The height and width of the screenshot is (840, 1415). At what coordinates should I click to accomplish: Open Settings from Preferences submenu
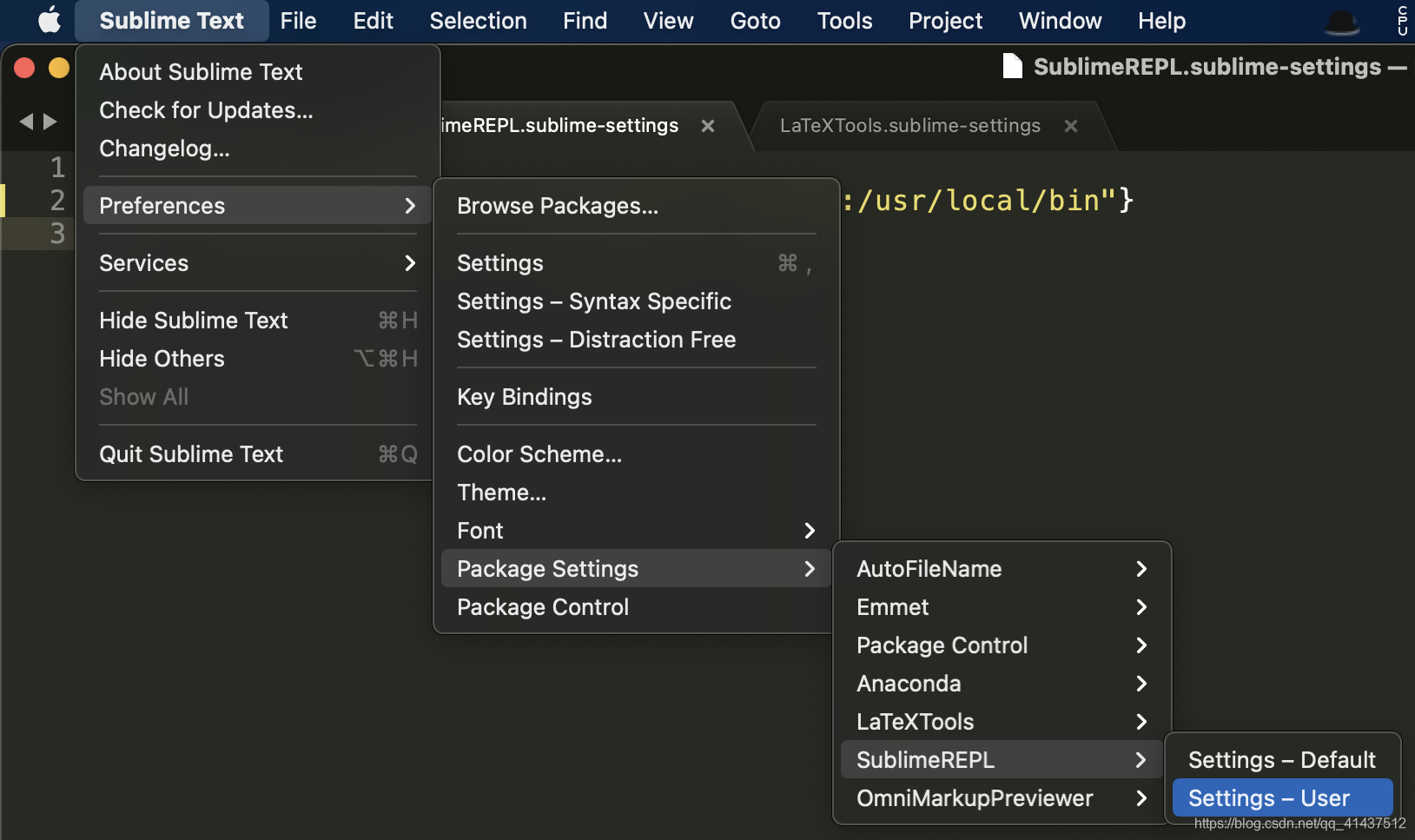[x=637, y=263]
